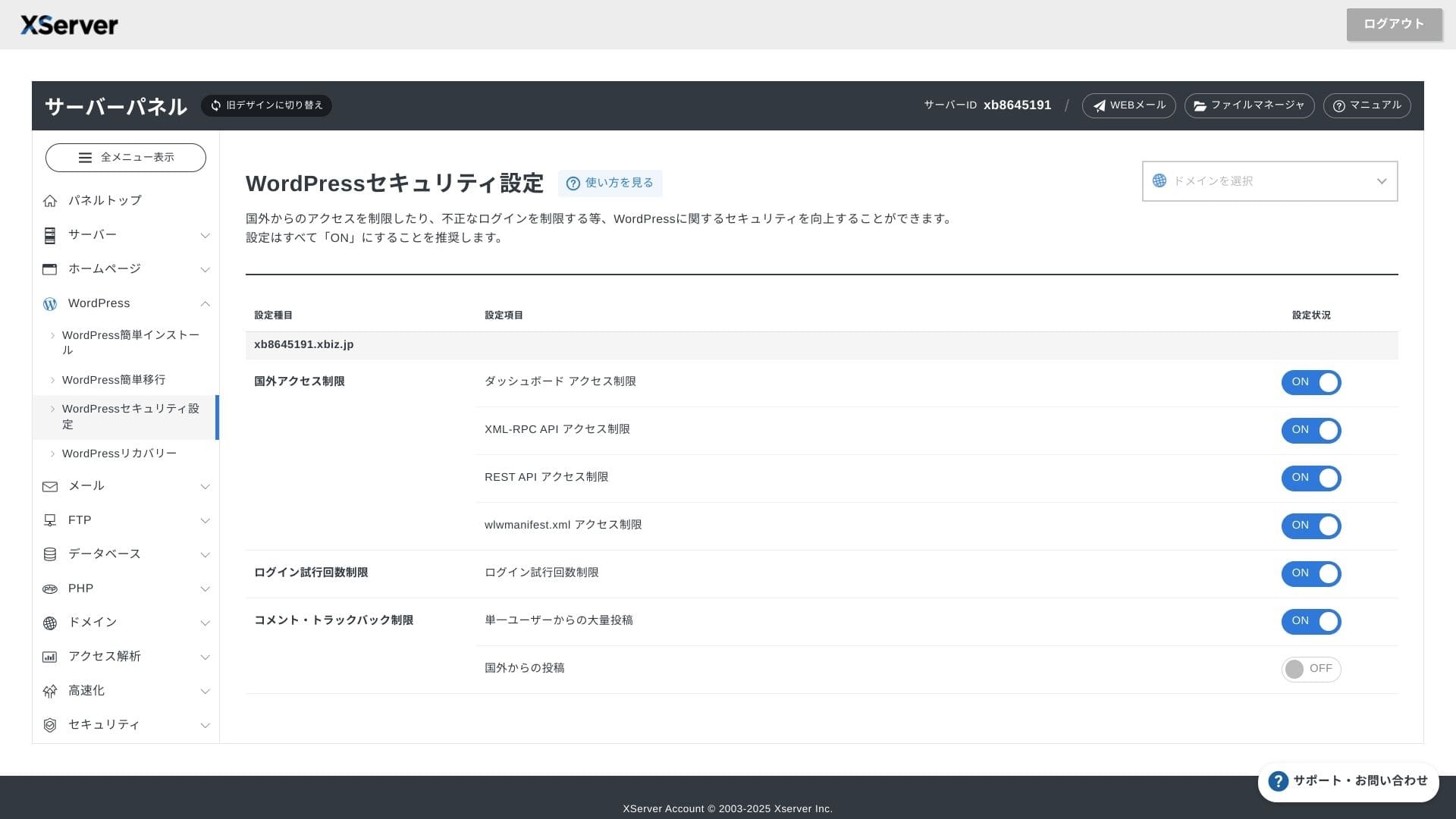The width and height of the screenshot is (1456, 819).
Task: Click the help icon in 使い方を見る
Action: click(573, 184)
